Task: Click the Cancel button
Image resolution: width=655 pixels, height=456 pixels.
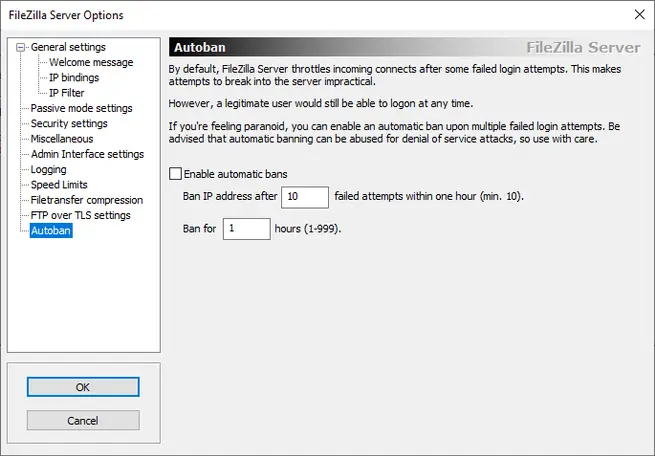Action: pos(82,421)
